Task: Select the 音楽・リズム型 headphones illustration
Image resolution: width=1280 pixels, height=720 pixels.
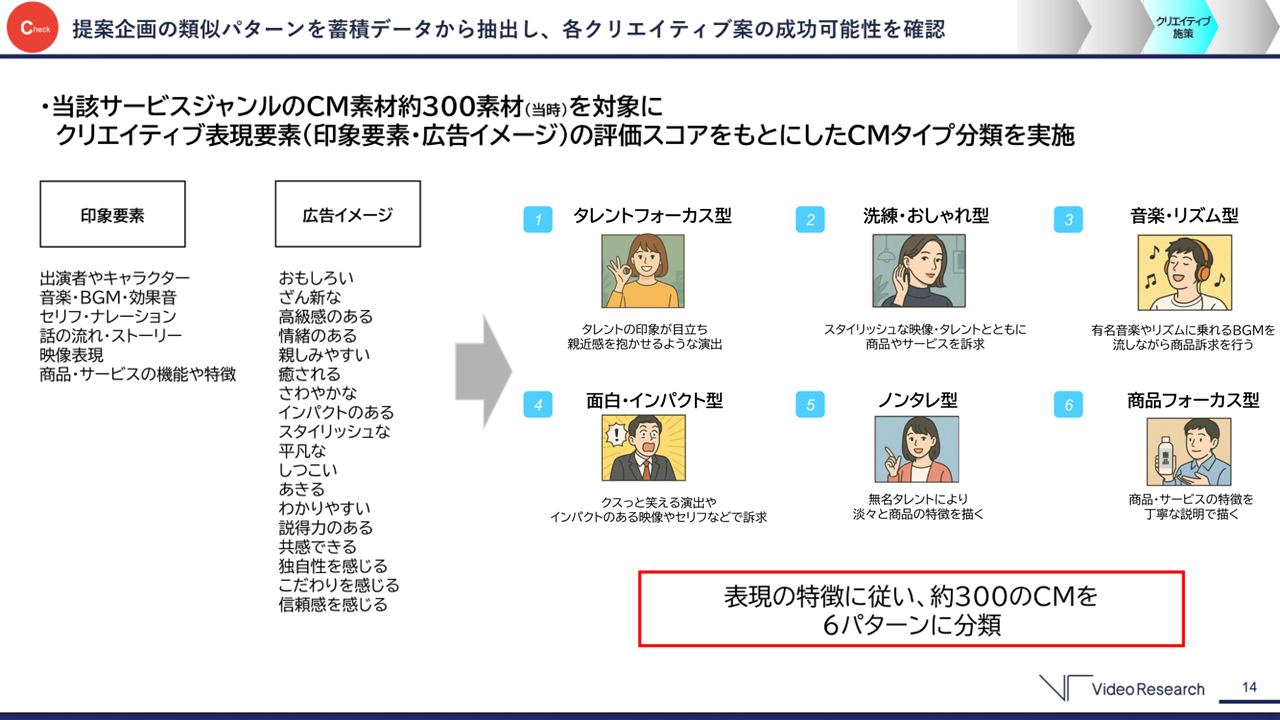Action: tap(1184, 273)
